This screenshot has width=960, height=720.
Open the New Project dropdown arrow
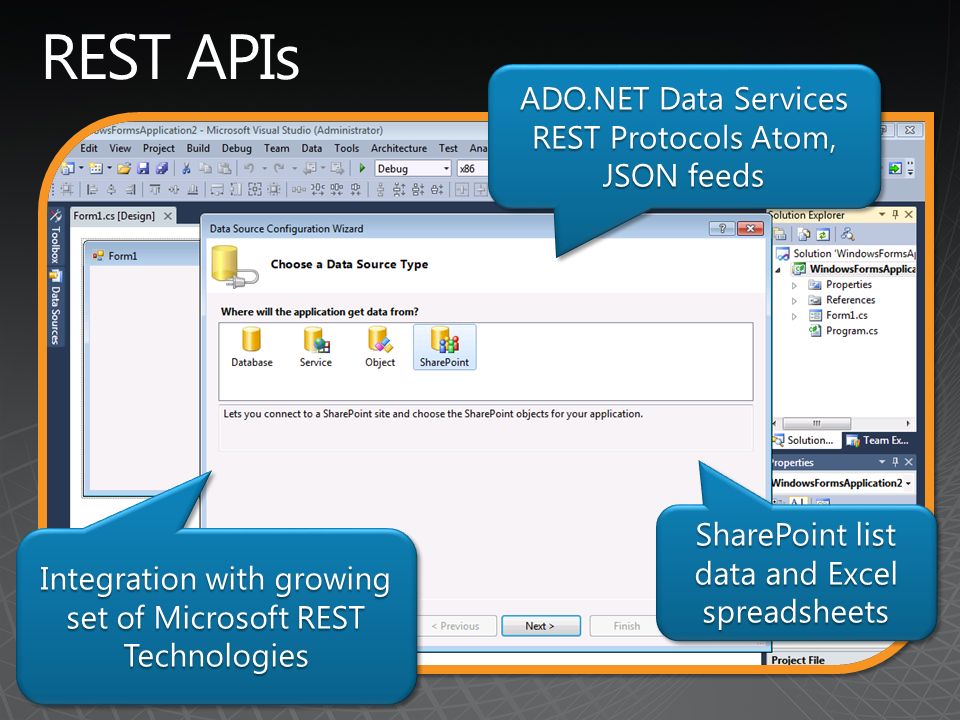(81, 168)
